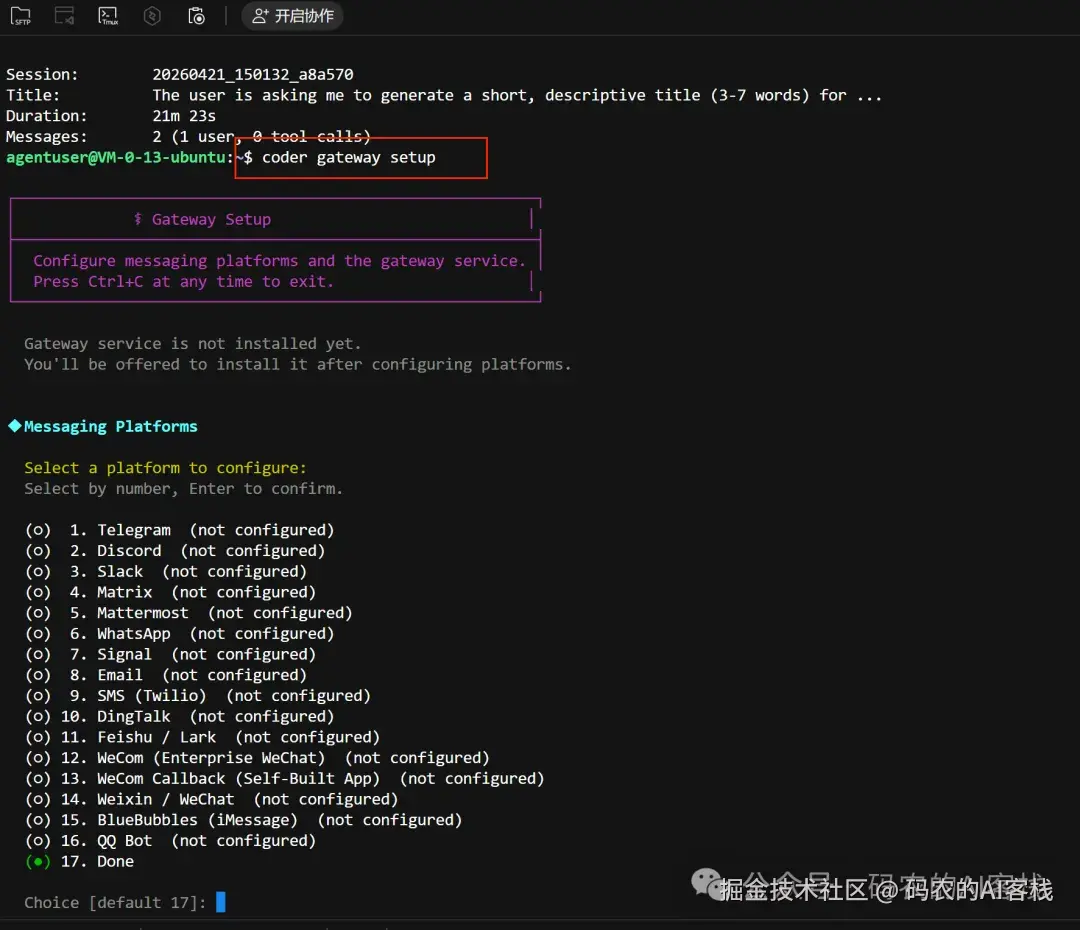Click the 'Gateway Setup' banner title
Viewport: 1080px width, 930px height.
(x=211, y=219)
